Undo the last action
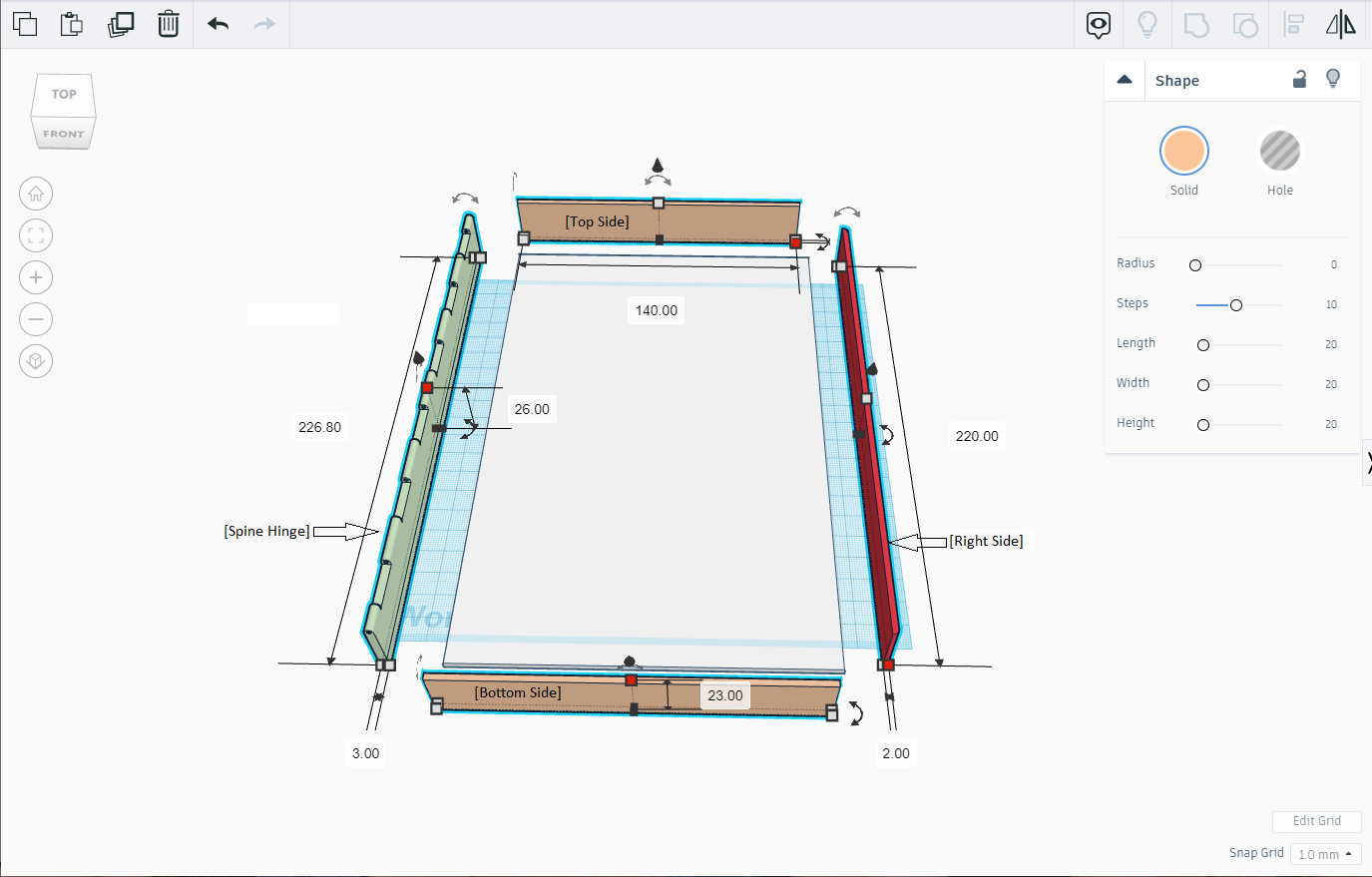This screenshot has width=1372, height=877. point(217,24)
